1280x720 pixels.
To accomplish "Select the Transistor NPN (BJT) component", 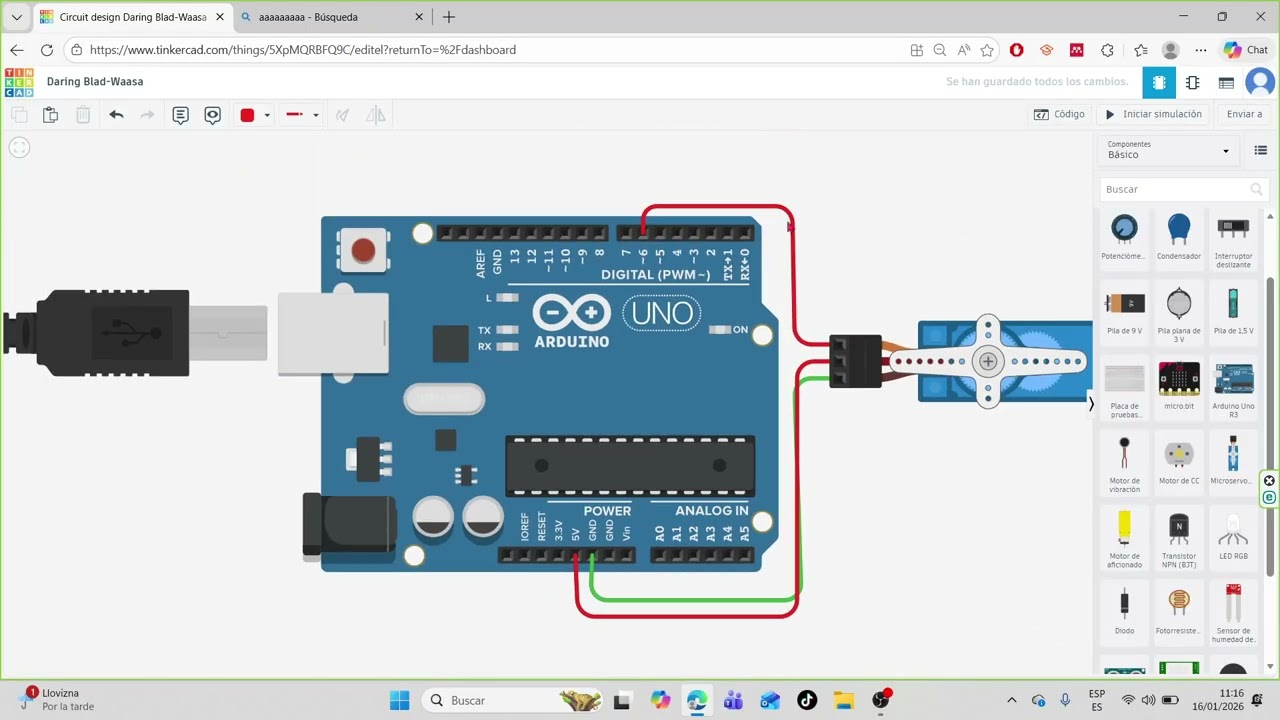I will point(1179,540).
